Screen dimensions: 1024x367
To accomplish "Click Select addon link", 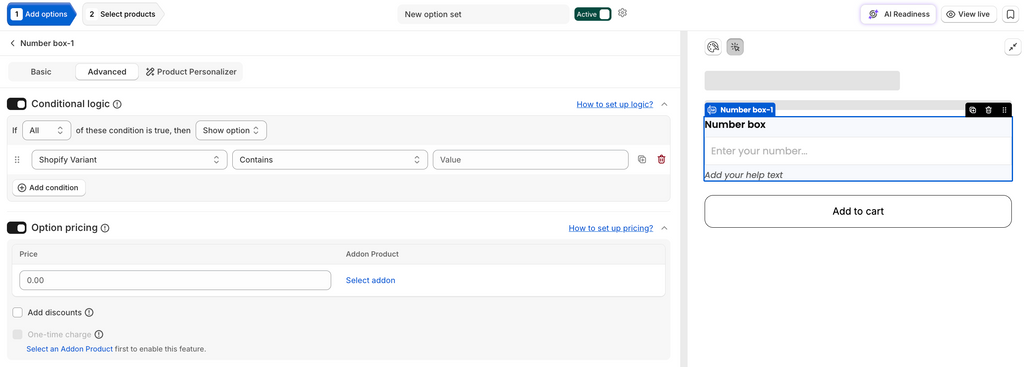I will pyautogui.click(x=370, y=280).
